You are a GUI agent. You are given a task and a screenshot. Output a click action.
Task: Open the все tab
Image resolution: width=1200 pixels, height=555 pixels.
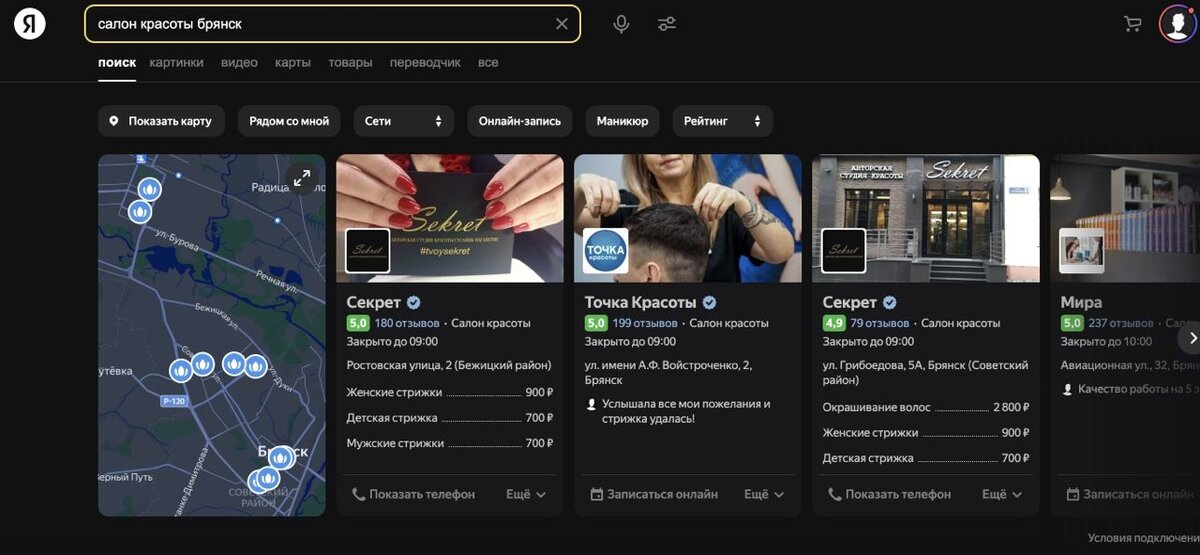pyautogui.click(x=488, y=62)
